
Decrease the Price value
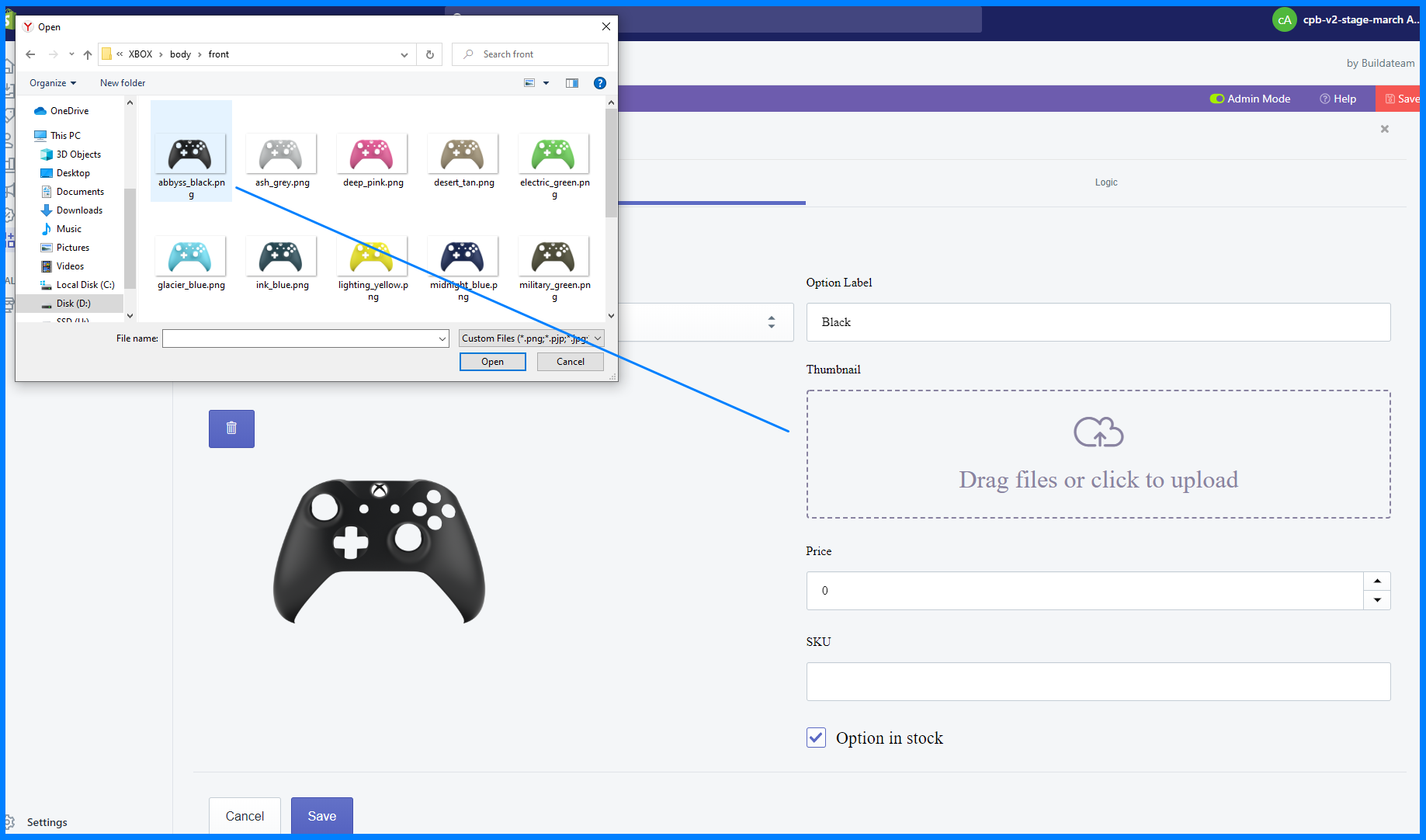1377,600
